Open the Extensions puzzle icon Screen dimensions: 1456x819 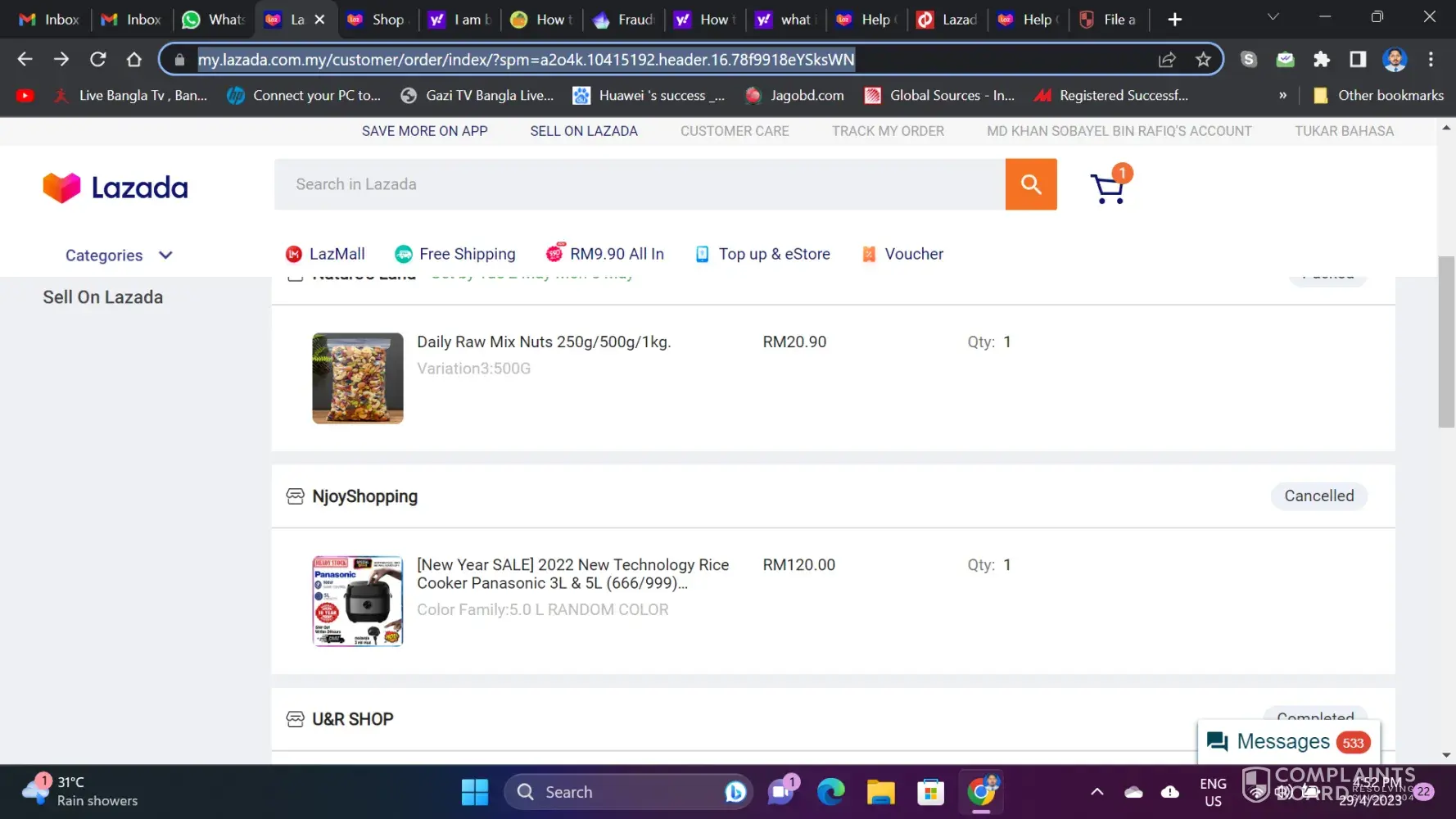tap(1321, 59)
